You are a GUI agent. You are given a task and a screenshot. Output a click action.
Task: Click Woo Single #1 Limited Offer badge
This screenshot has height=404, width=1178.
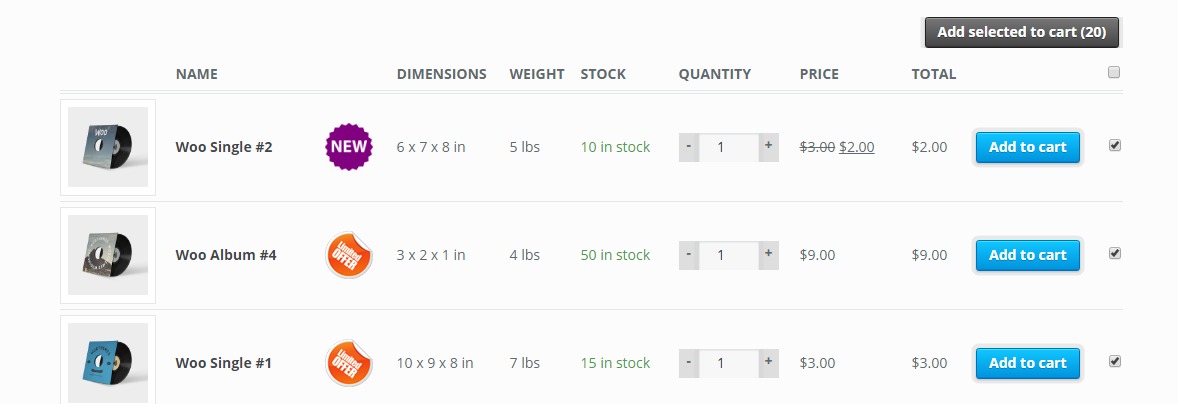(349, 363)
